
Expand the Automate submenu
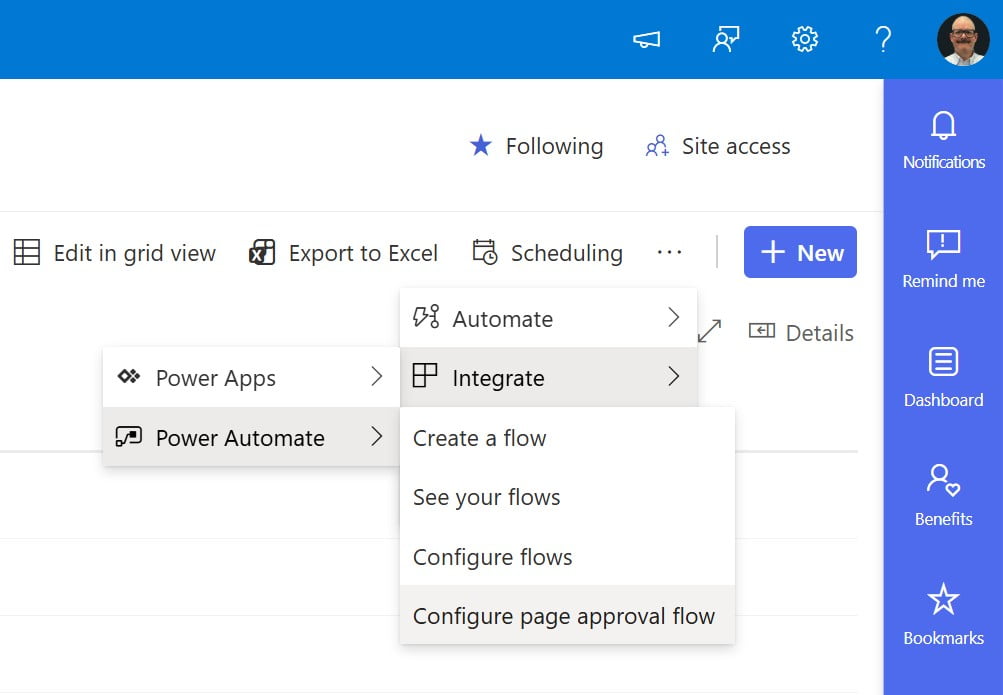coord(548,319)
